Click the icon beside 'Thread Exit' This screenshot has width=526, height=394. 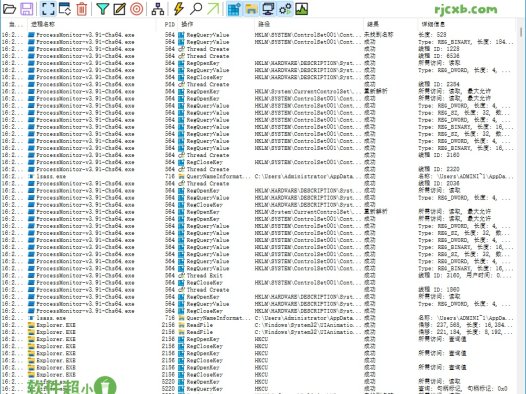click(181, 275)
